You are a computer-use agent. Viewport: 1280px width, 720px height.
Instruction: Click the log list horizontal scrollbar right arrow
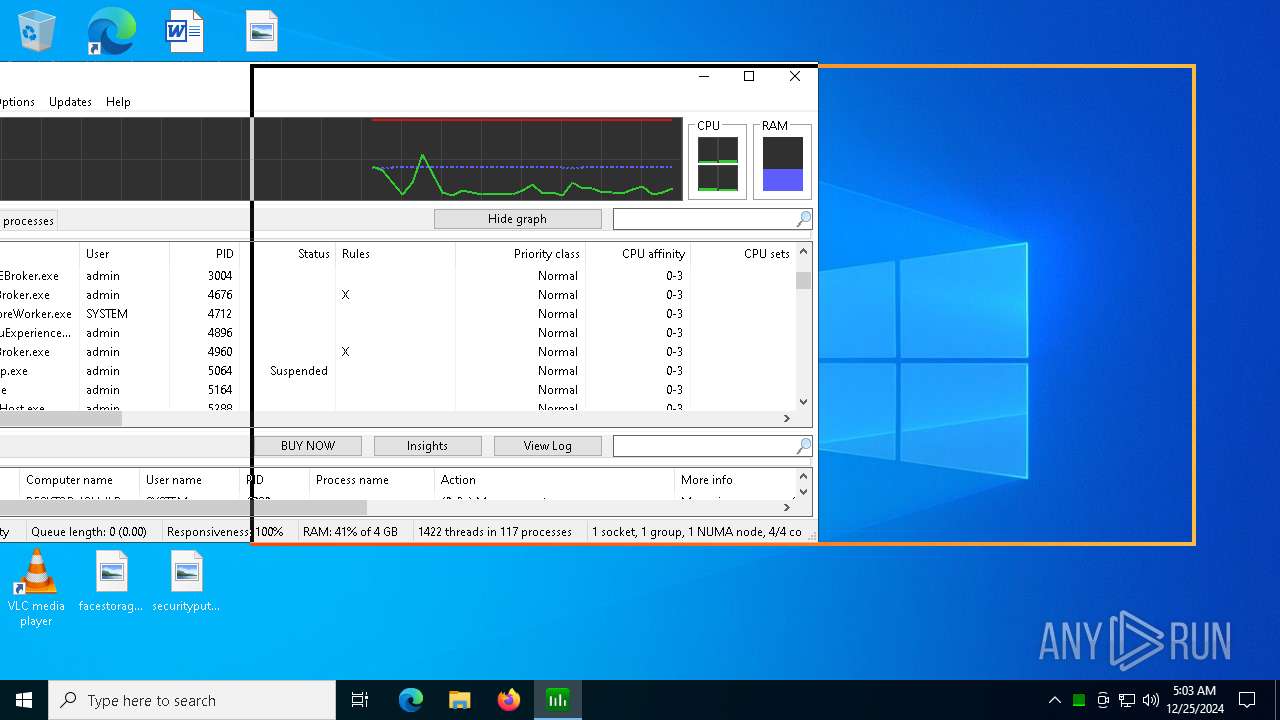tap(787, 507)
